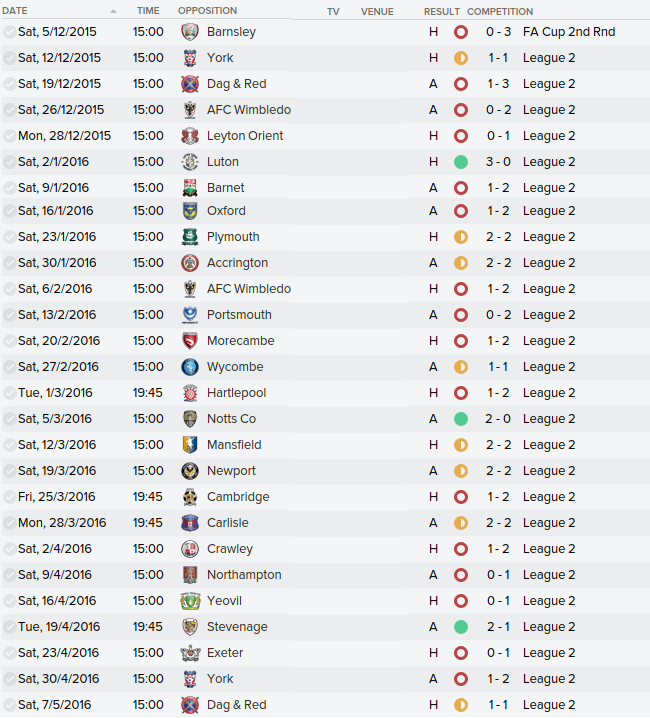Open the Northampton team link

click(244, 575)
